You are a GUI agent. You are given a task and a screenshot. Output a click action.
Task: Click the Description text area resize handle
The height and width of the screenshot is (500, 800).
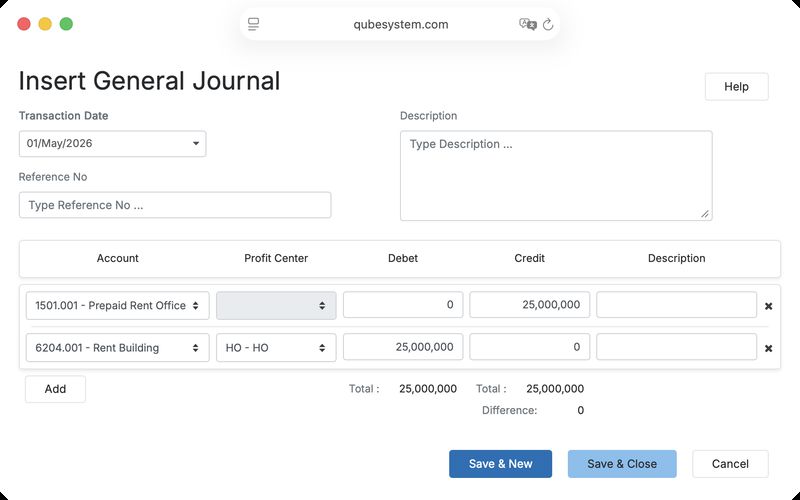click(705, 214)
